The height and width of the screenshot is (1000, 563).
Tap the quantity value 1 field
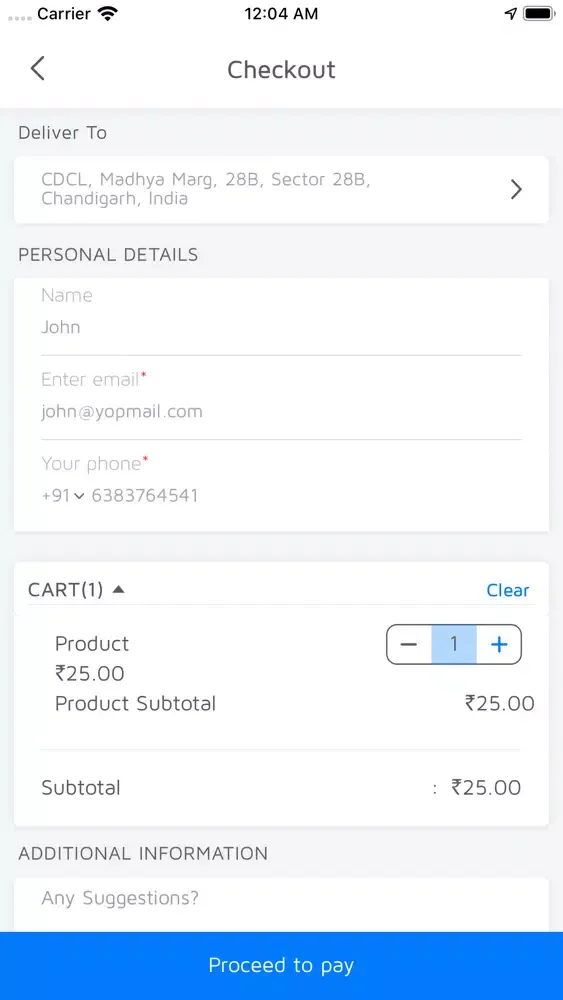[x=454, y=644]
